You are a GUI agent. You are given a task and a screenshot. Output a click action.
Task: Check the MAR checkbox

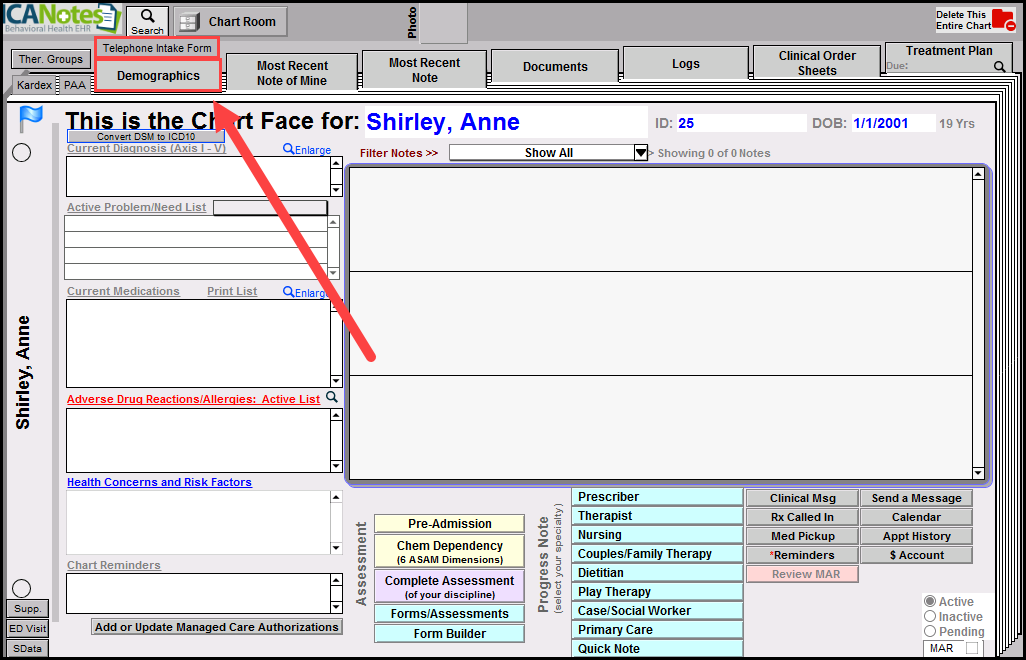[x=972, y=648]
